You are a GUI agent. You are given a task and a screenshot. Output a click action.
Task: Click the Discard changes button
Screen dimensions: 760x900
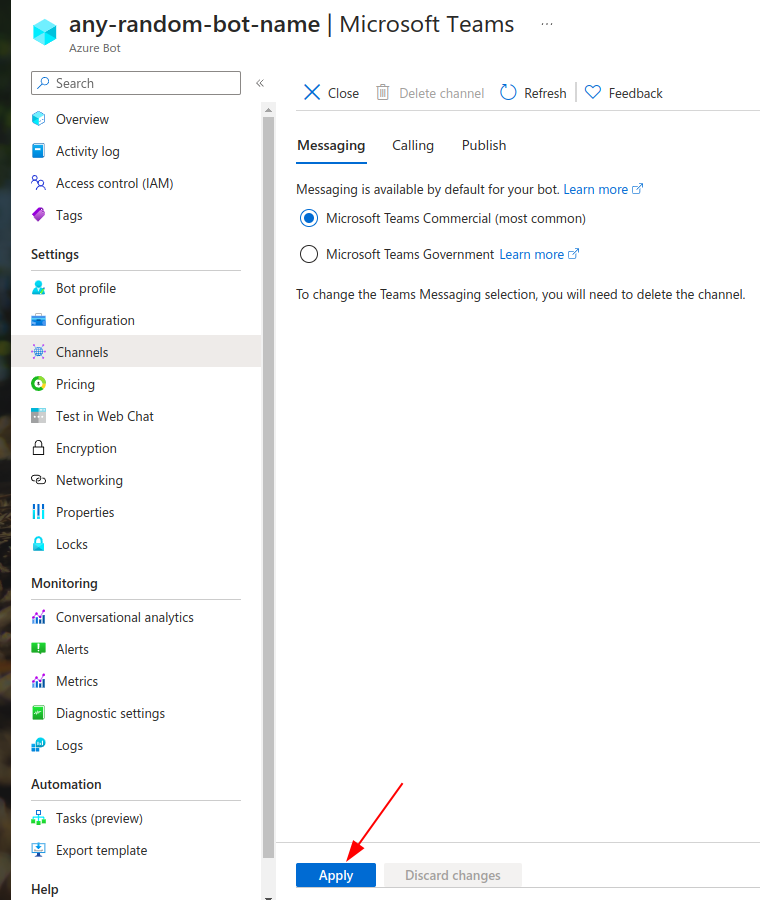pyautogui.click(x=452, y=875)
